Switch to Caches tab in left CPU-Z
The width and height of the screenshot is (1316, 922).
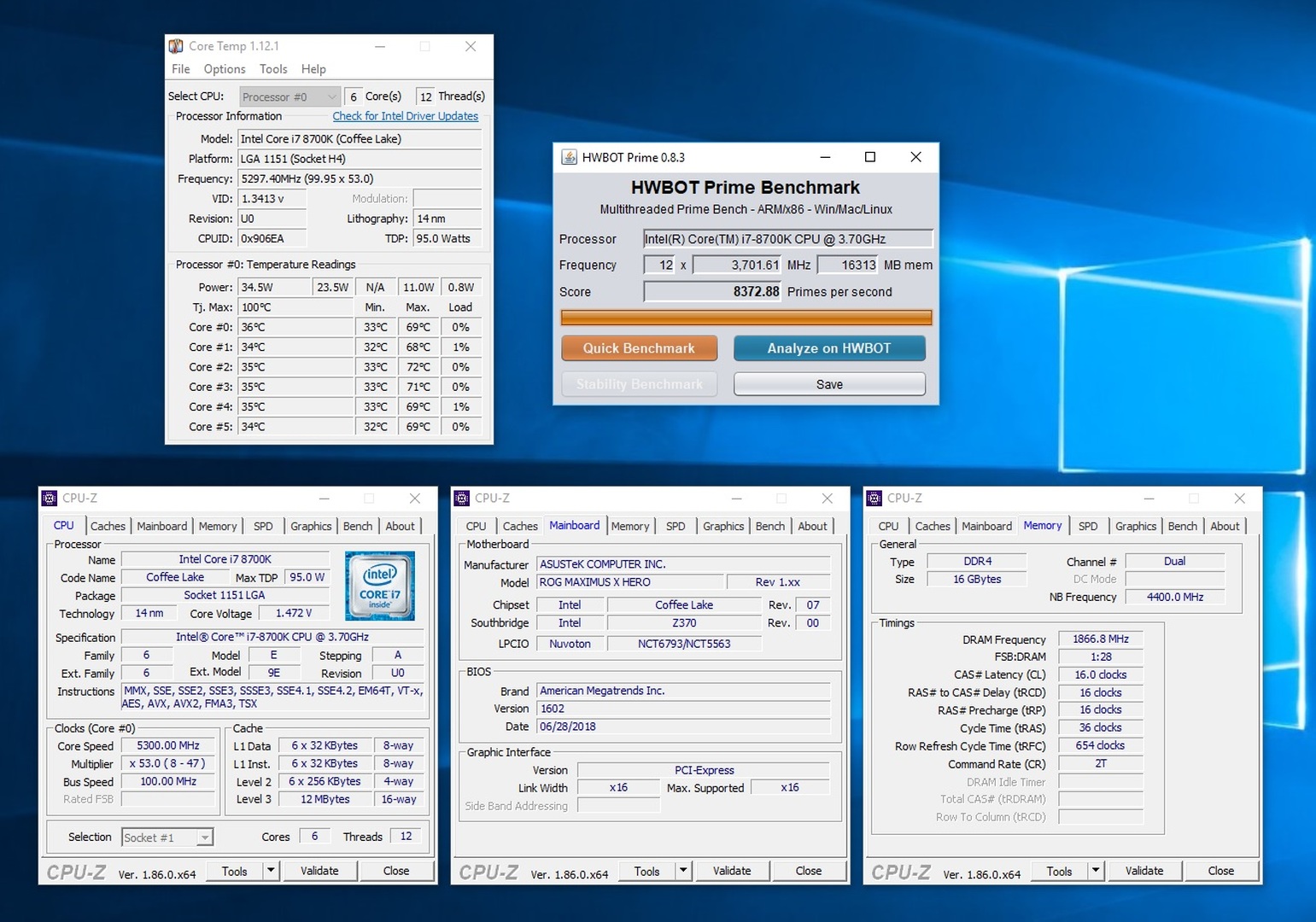108,526
